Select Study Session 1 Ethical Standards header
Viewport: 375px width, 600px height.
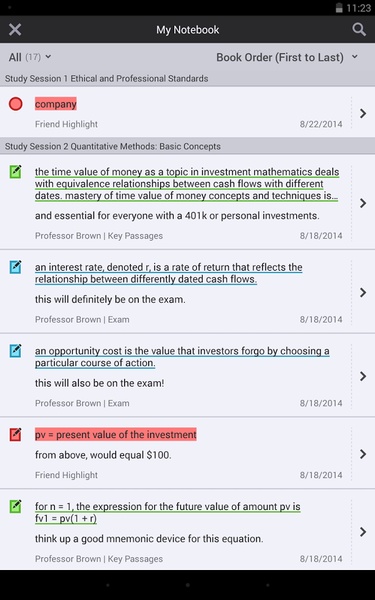click(188, 78)
